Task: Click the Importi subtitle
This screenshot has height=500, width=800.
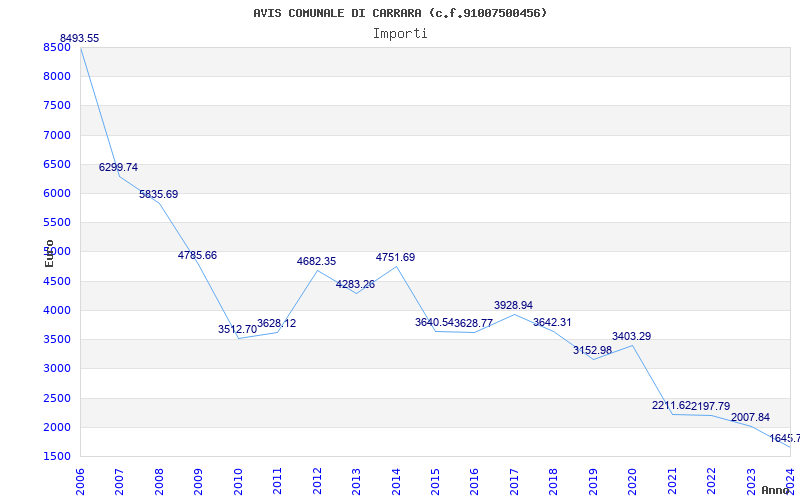Action: [400, 34]
